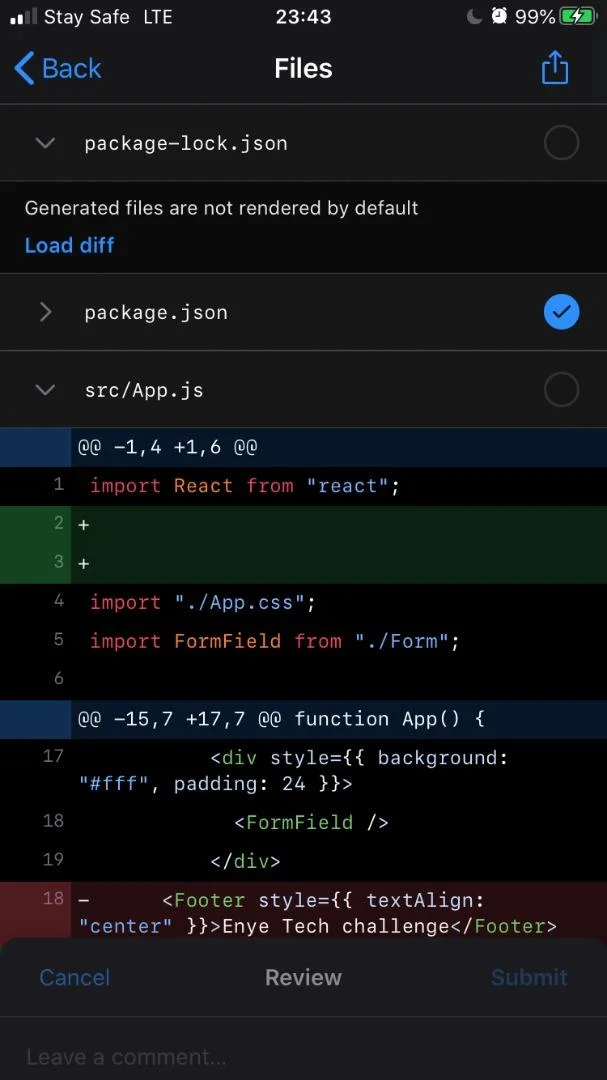Mark src/App.js as viewed
This screenshot has height=1080, width=607.
(561, 390)
